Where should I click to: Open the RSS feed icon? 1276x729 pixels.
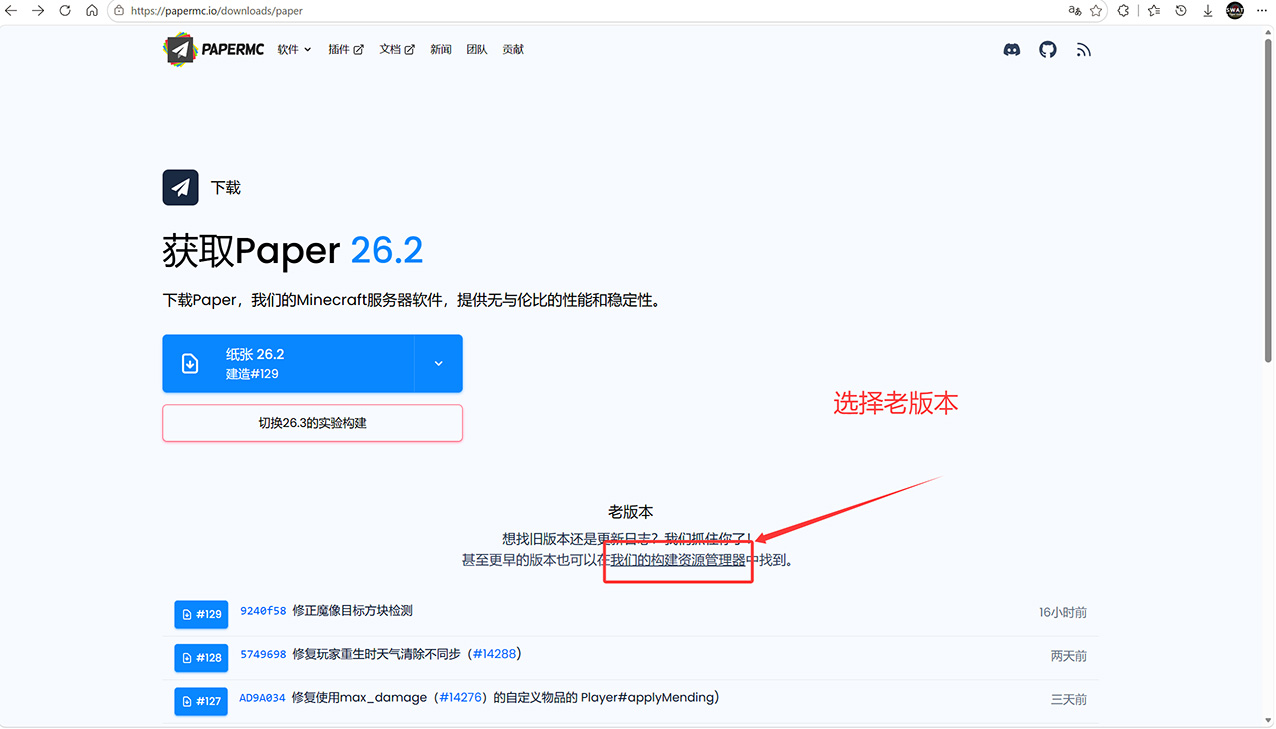pos(1084,49)
